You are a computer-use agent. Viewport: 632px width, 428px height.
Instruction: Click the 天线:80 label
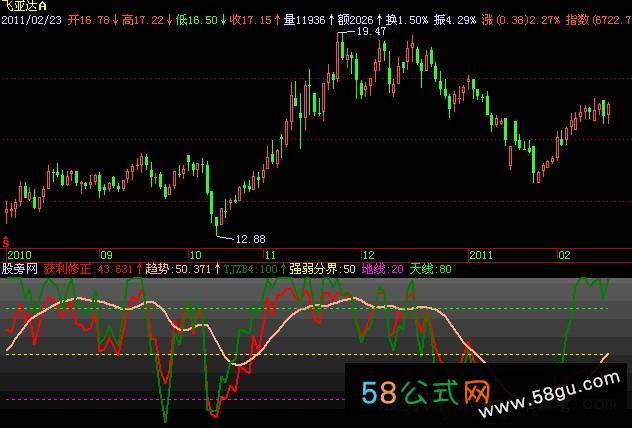(x=430, y=269)
